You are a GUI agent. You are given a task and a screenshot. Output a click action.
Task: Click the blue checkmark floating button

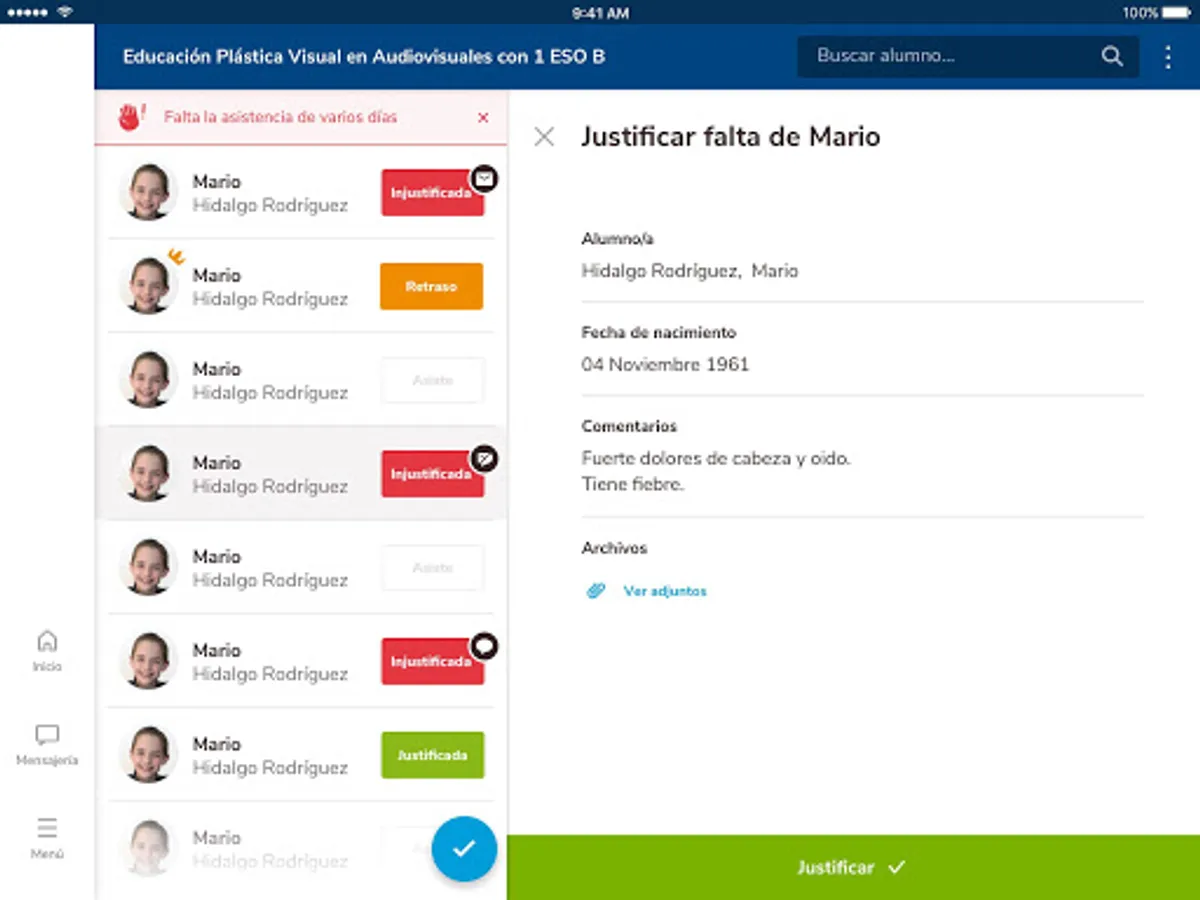coord(464,849)
